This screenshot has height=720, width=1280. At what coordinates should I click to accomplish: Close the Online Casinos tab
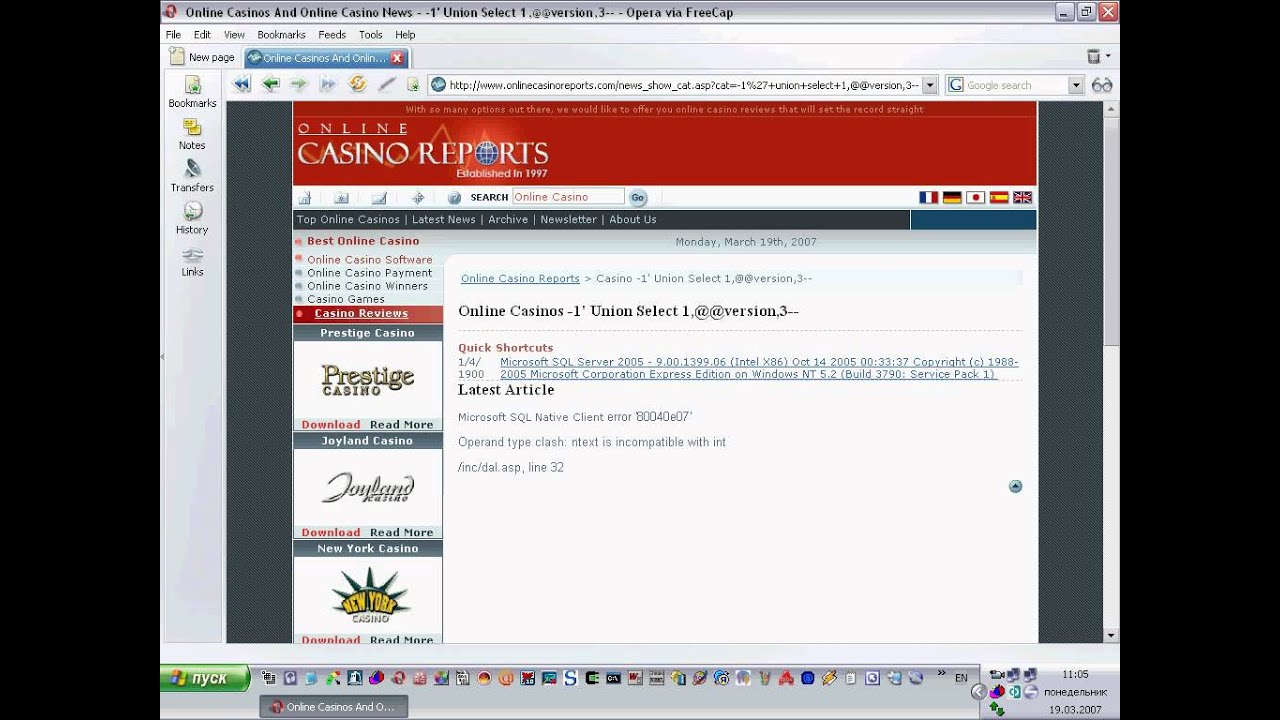pyautogui.click(x=397, y=58)
